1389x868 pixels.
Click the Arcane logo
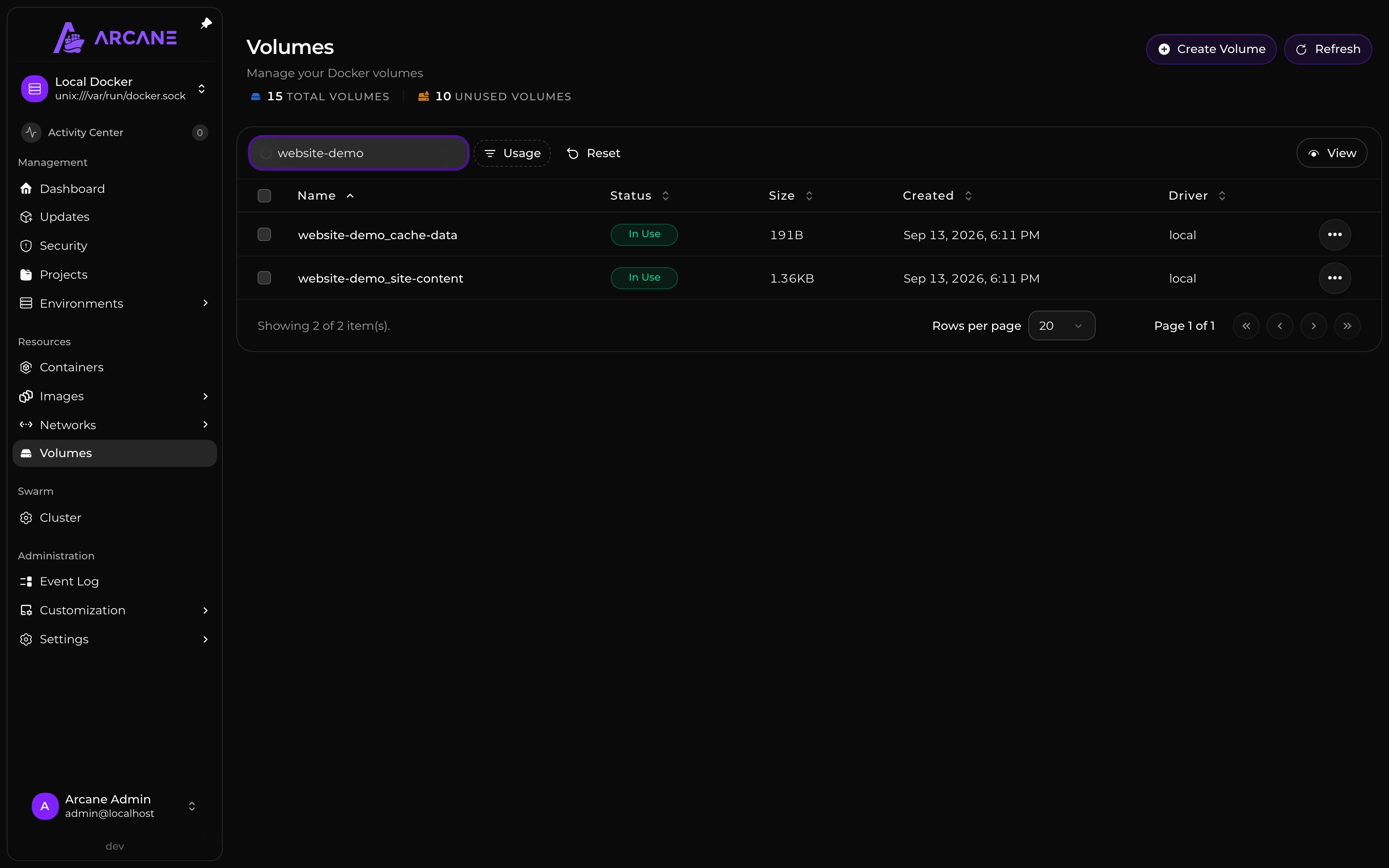click(x=115, y=38)
